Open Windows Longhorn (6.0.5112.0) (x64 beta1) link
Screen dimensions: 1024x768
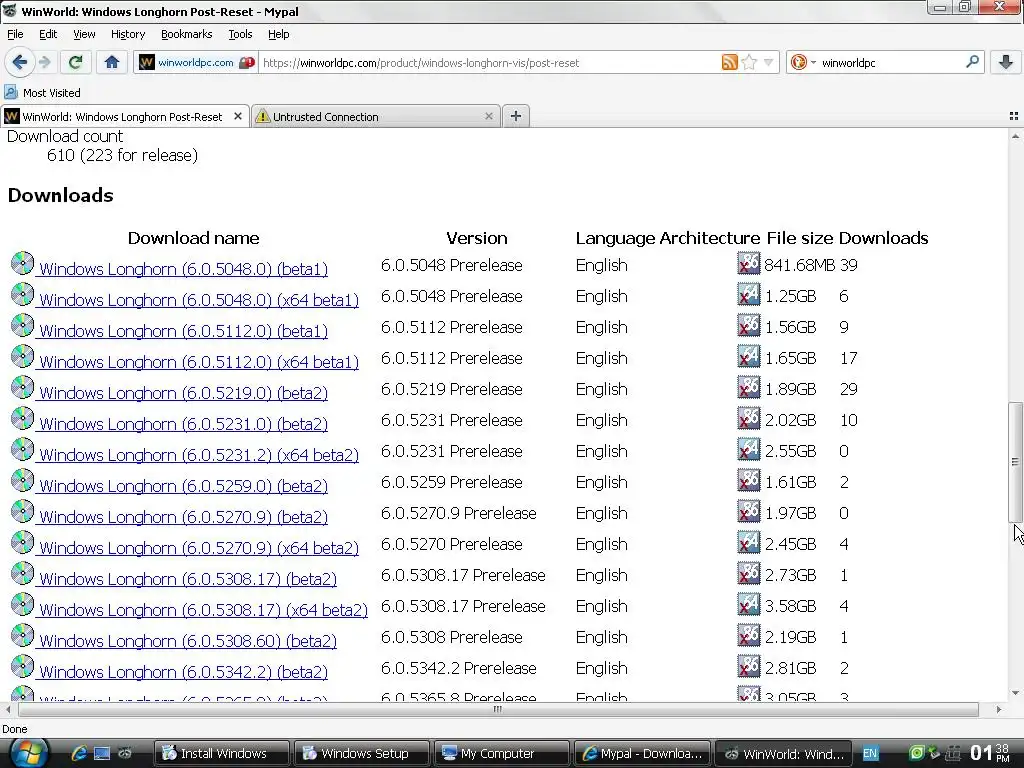[199, 362]
